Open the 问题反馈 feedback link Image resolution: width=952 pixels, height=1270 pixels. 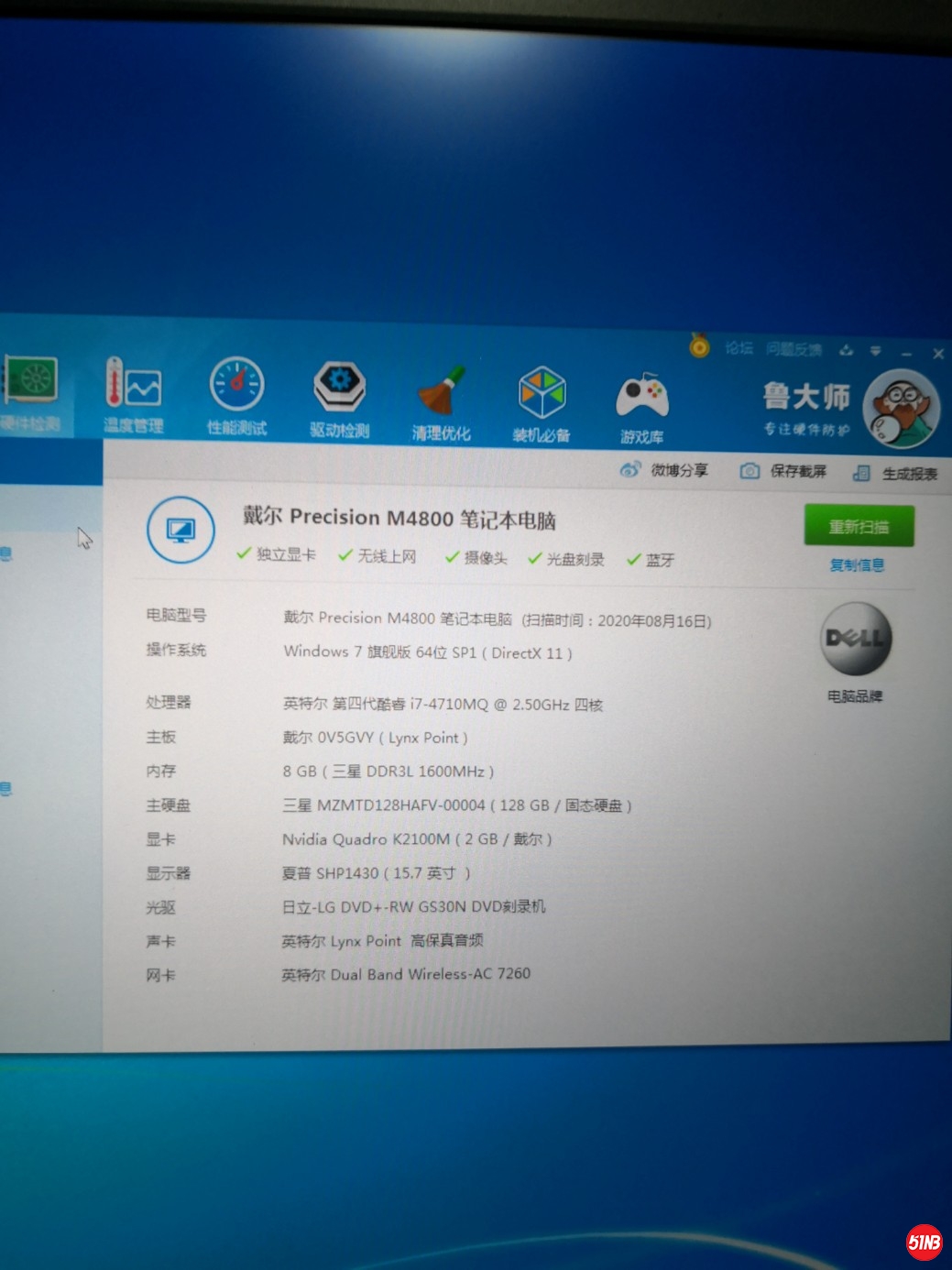[x=793, y=349]
